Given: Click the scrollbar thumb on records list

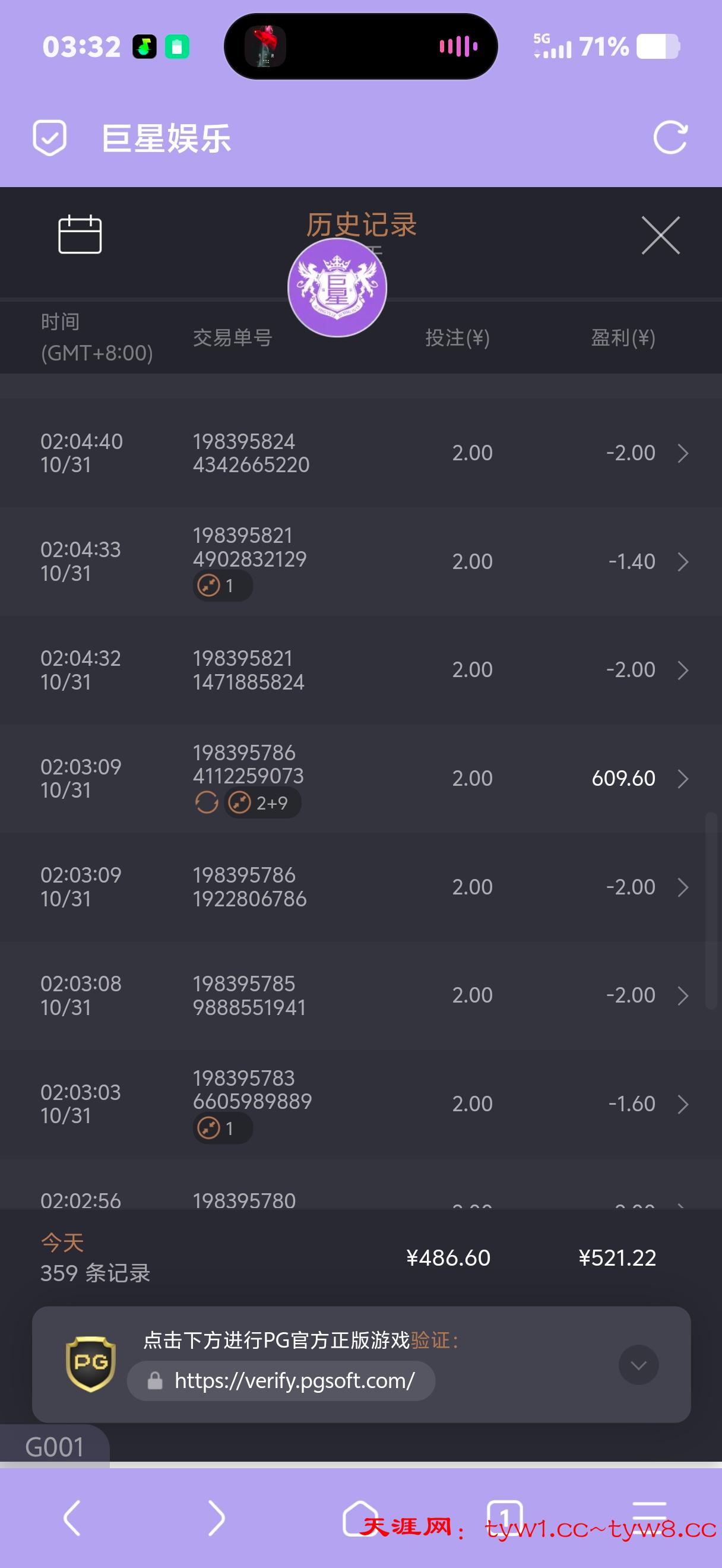Looking at the screenshot, I should coord(710,910).
